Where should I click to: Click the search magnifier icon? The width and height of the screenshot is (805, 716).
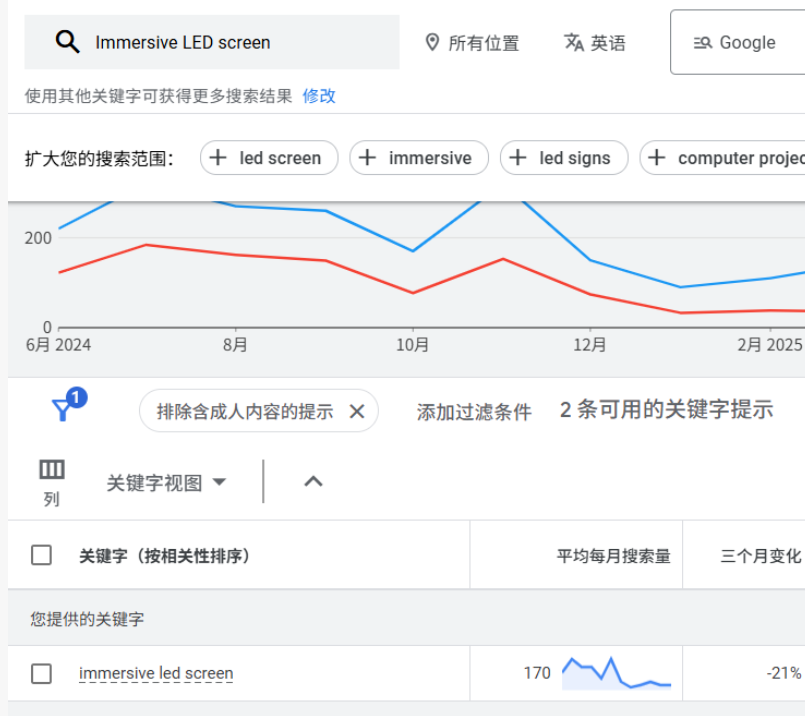point(67,42)
